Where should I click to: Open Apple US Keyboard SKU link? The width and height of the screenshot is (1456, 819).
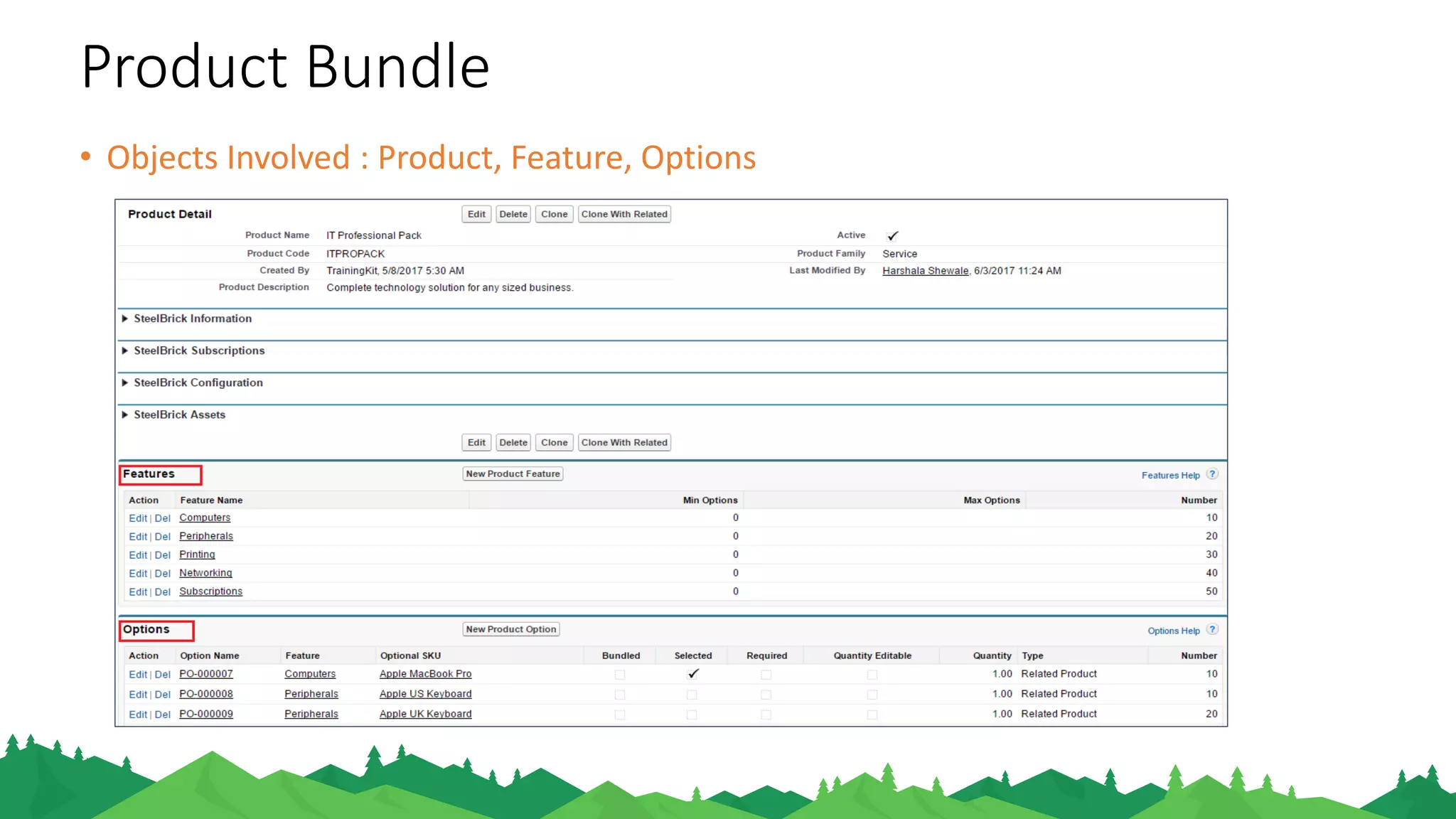pos(425,694)
